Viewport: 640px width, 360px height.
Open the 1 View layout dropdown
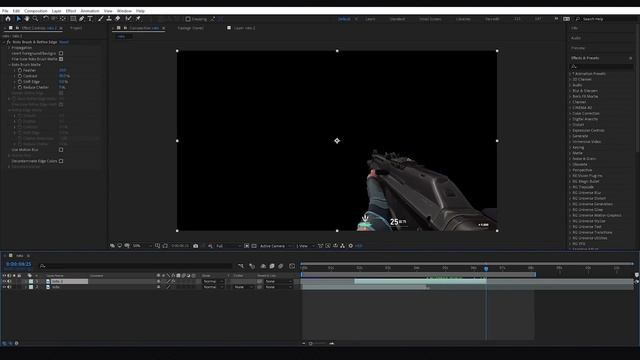click(305, 246)
